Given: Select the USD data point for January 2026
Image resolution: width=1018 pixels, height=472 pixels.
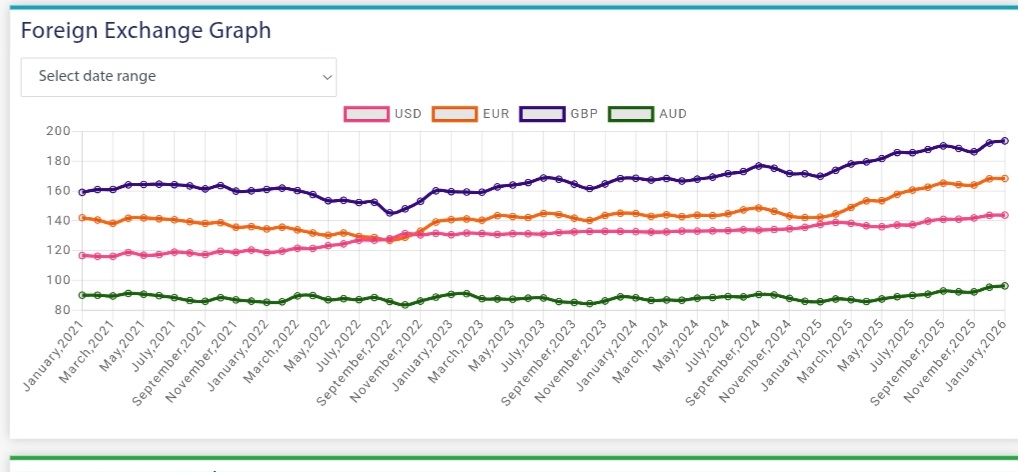Looking at the screenshot, I should [1004, 215].
